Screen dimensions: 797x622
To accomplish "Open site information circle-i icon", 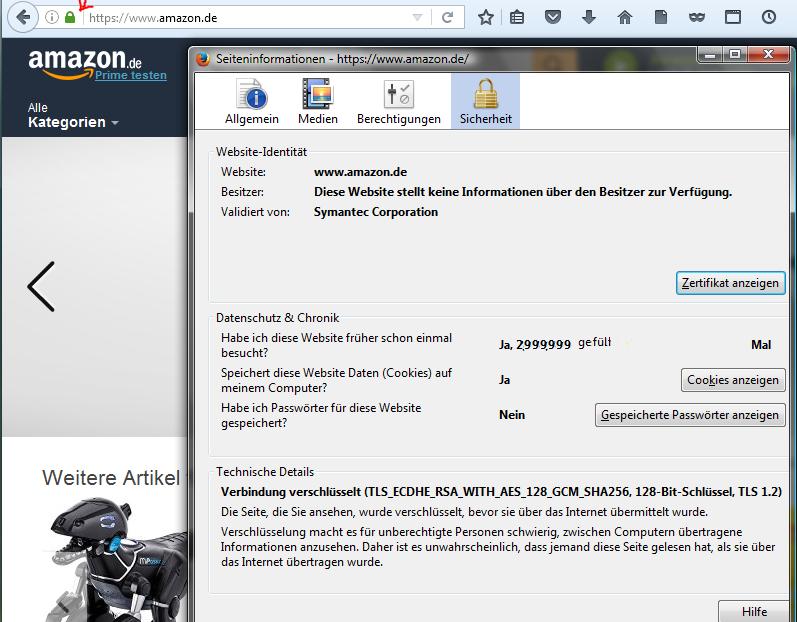I will click(x=52, y=18).
